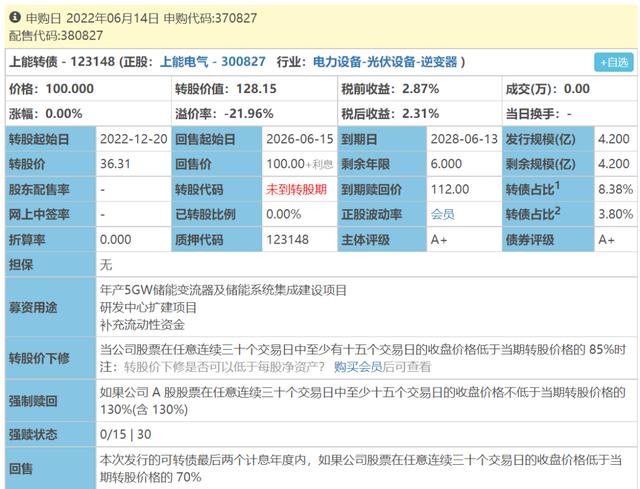The height and width of the screenshot is (489, 640).
Task: Click 申购代码:370827 text in banner
Action: (x=210, y=18)
